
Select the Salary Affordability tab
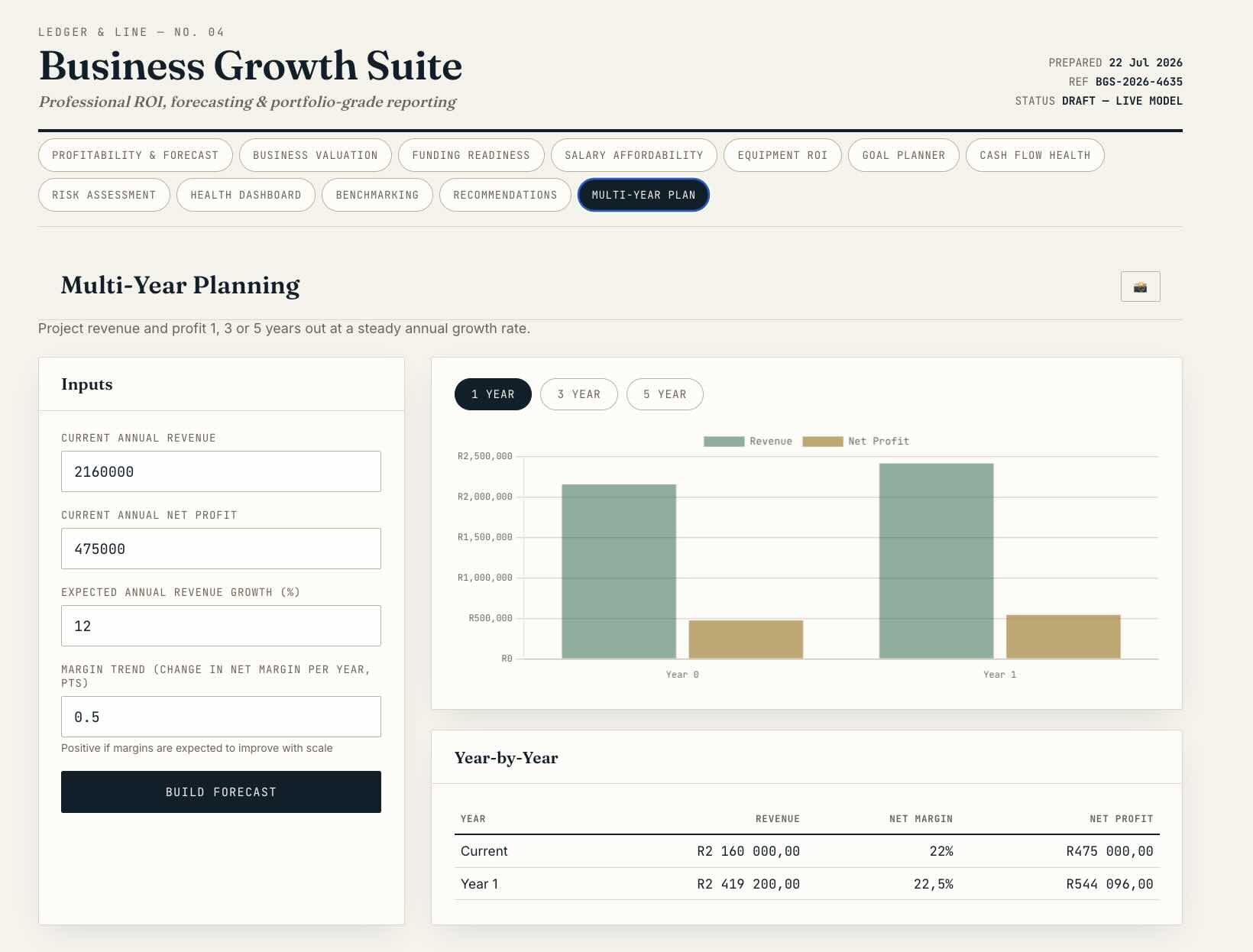(x=634, y=155)
